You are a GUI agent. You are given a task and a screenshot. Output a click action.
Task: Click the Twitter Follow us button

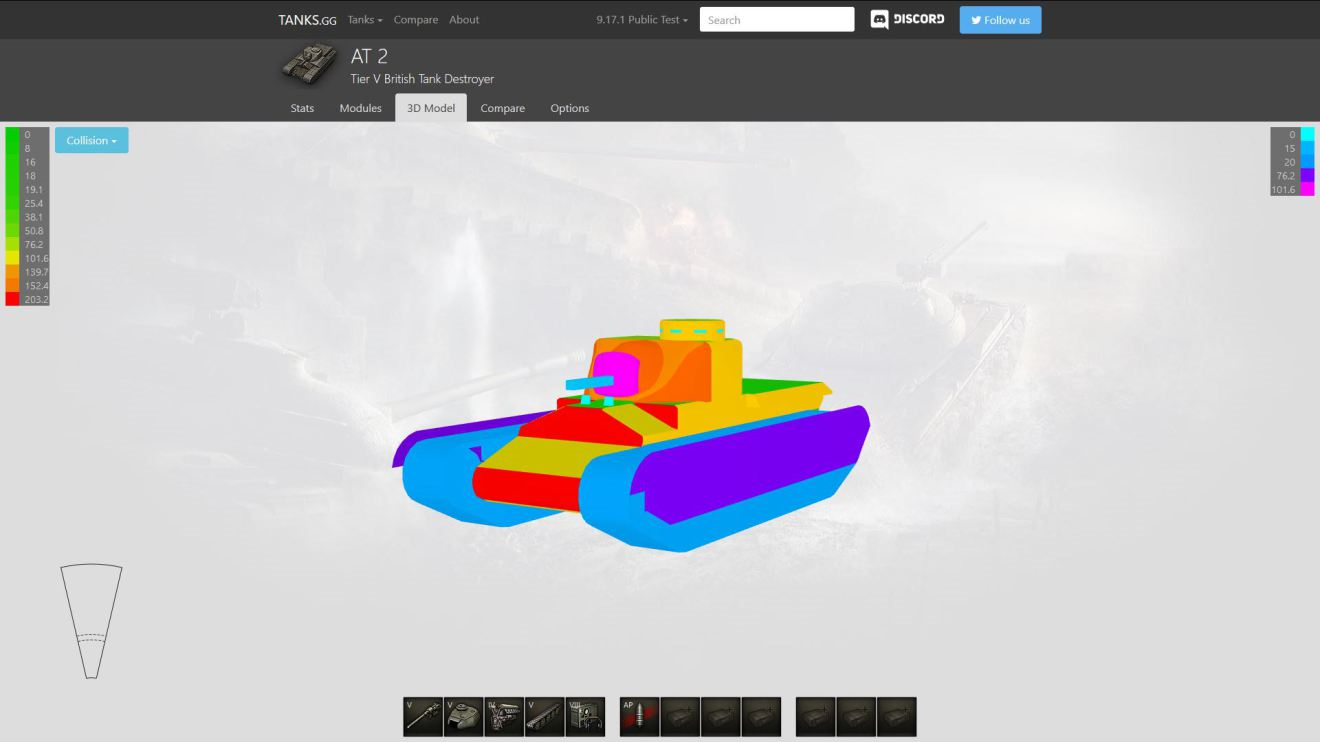point(1000,20)
